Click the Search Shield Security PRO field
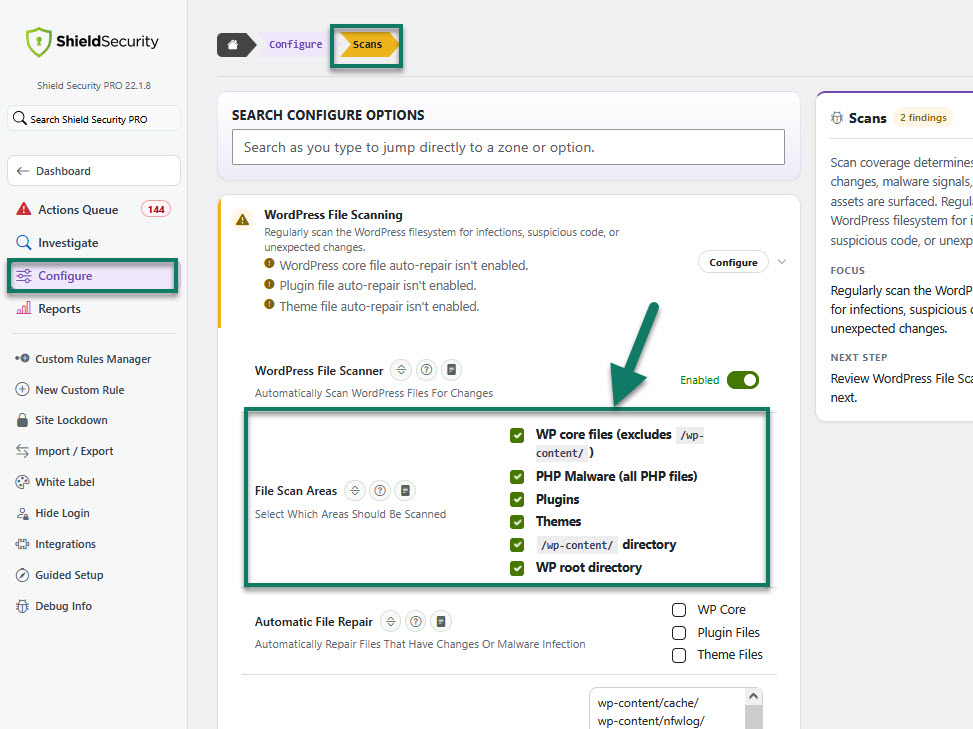This screenshot has width=973, height=729. click(x=94, y=119)
